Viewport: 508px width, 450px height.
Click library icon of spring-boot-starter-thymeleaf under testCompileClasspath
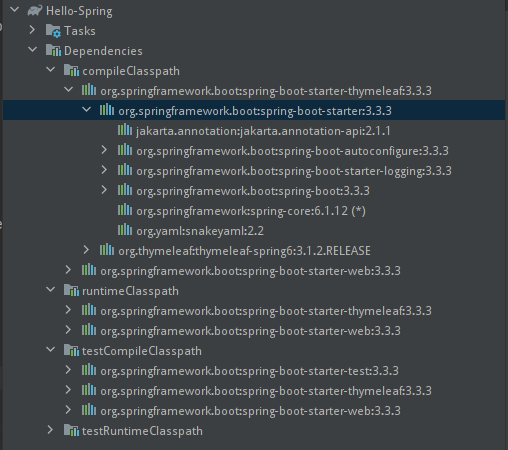pos(89,390)
